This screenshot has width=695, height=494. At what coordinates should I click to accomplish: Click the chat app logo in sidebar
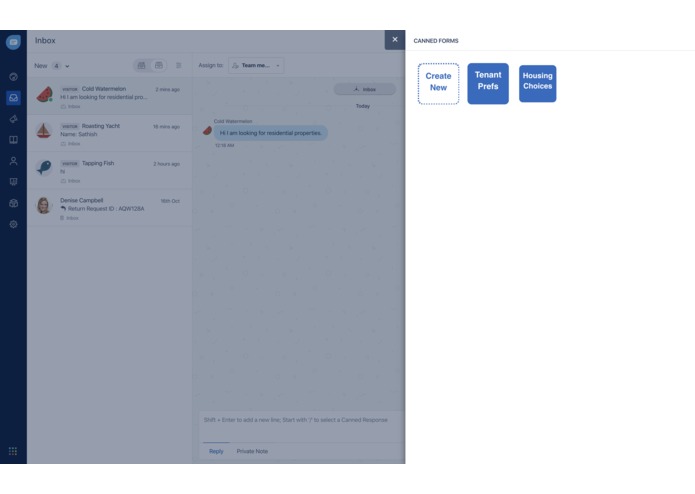click(13, 43)
